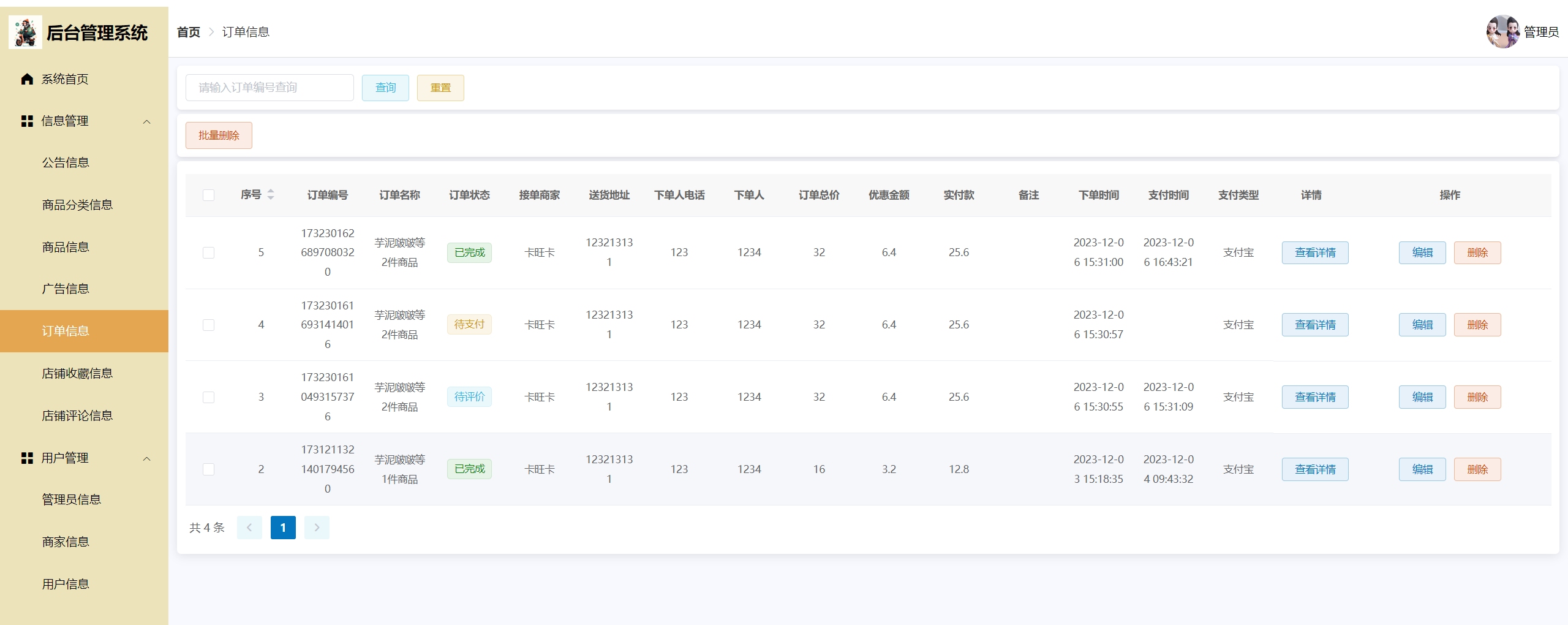
Task: Delete order row 3
Action: coord(1477,397)
